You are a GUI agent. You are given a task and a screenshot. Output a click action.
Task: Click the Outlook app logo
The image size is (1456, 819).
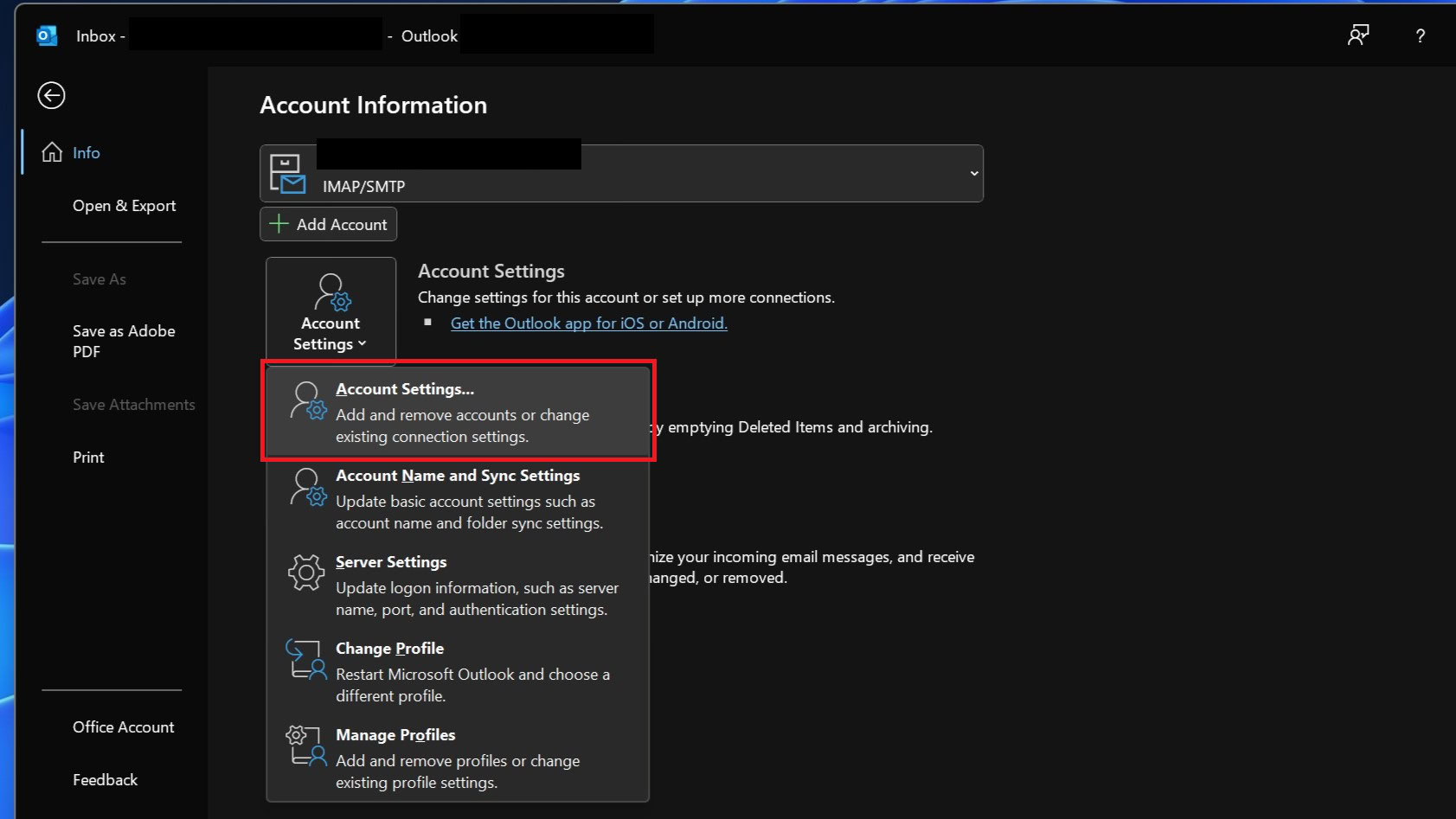47,35
